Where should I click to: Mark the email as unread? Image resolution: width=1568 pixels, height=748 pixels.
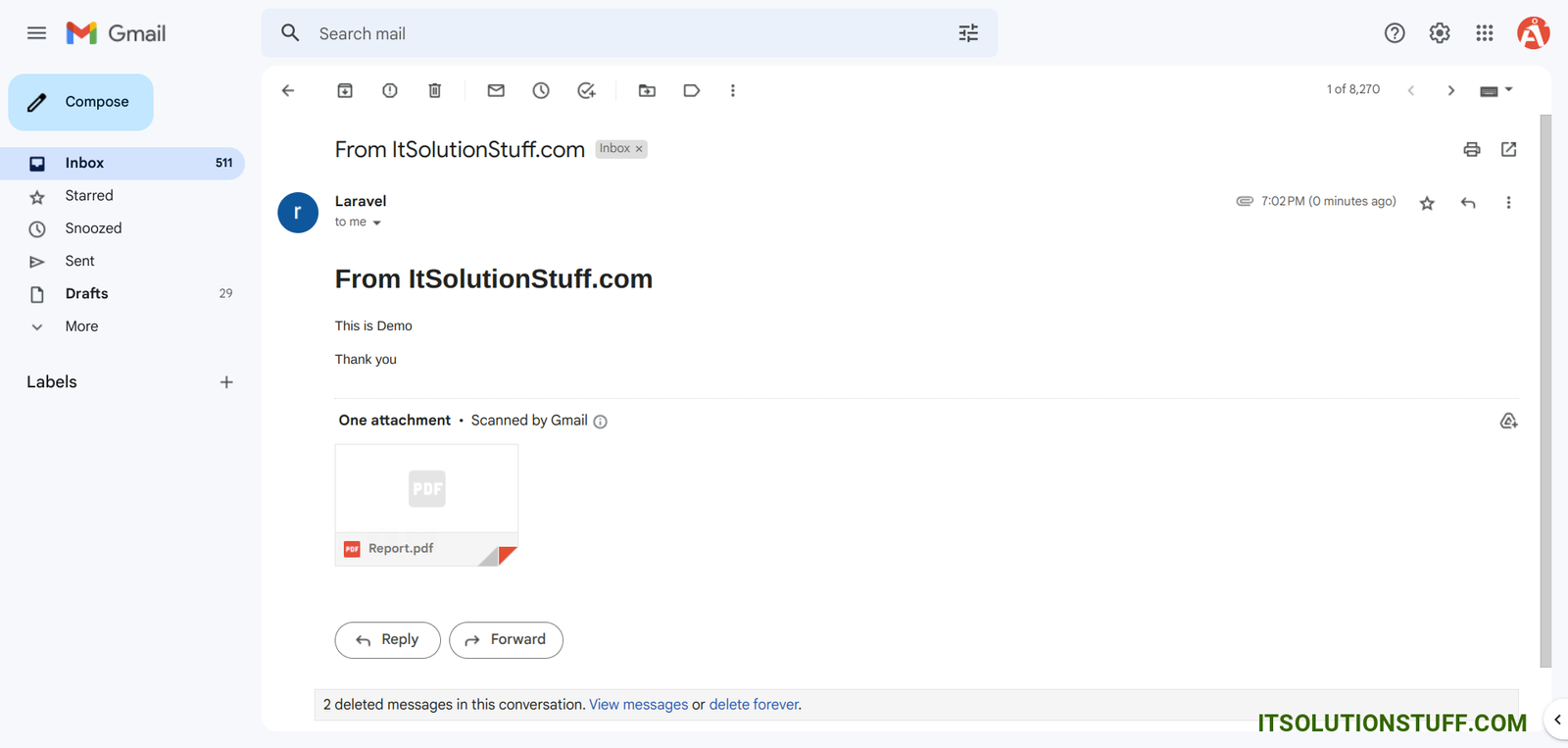(496, 90)
